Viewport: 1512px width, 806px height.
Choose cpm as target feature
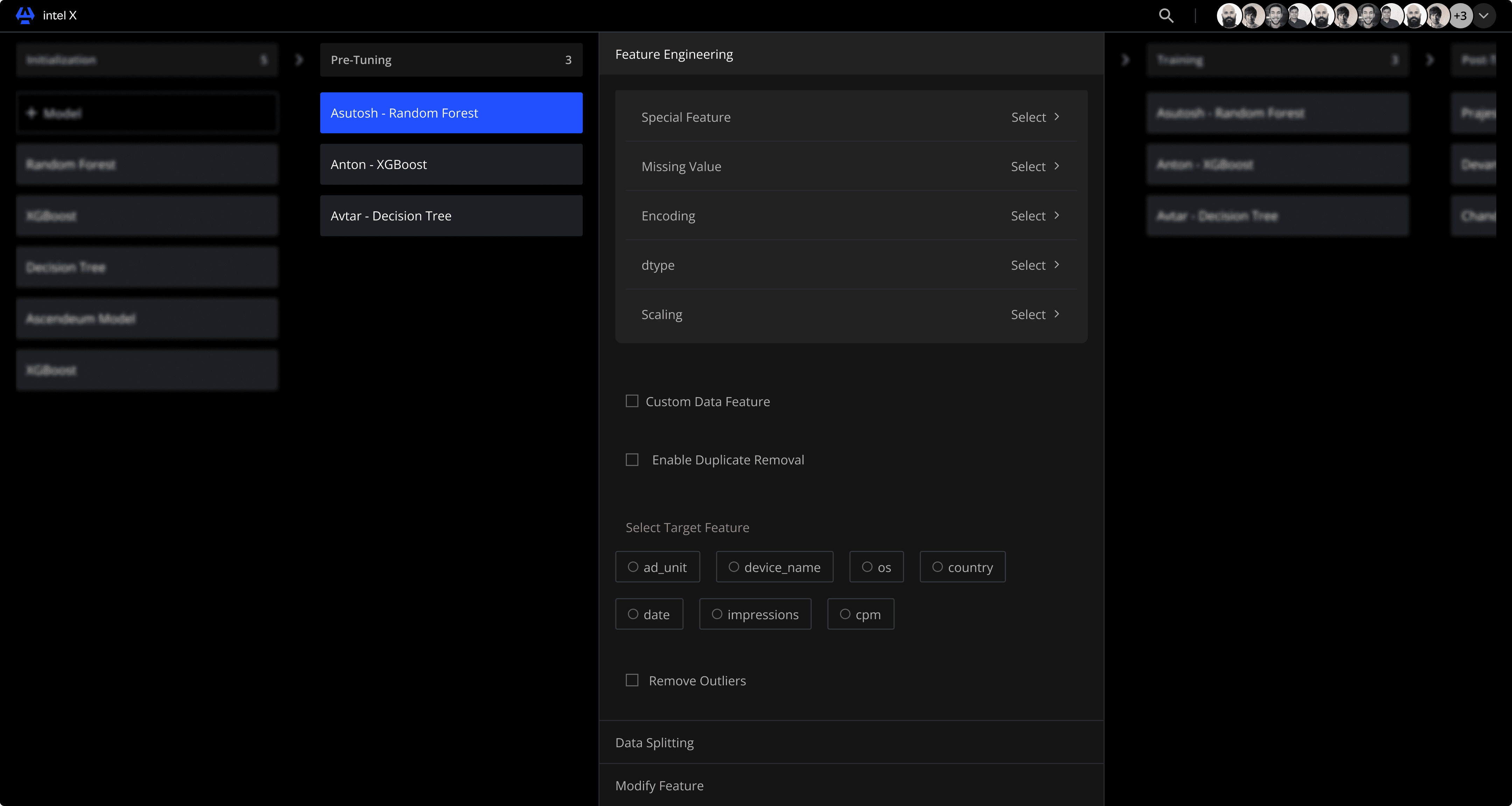coord(845,614)
